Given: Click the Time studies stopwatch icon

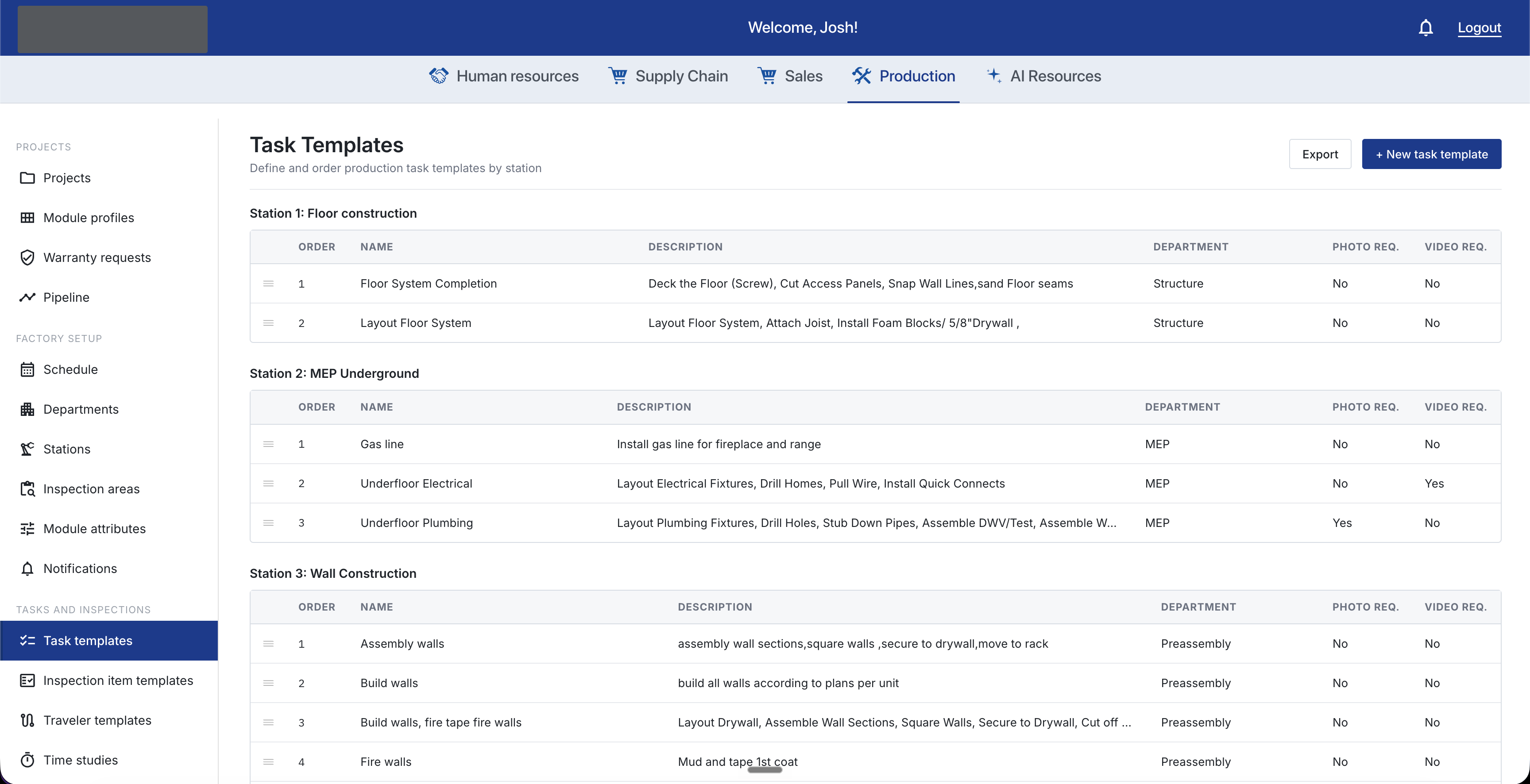Looking at the screenshot, I should click(x=27, y=760).
